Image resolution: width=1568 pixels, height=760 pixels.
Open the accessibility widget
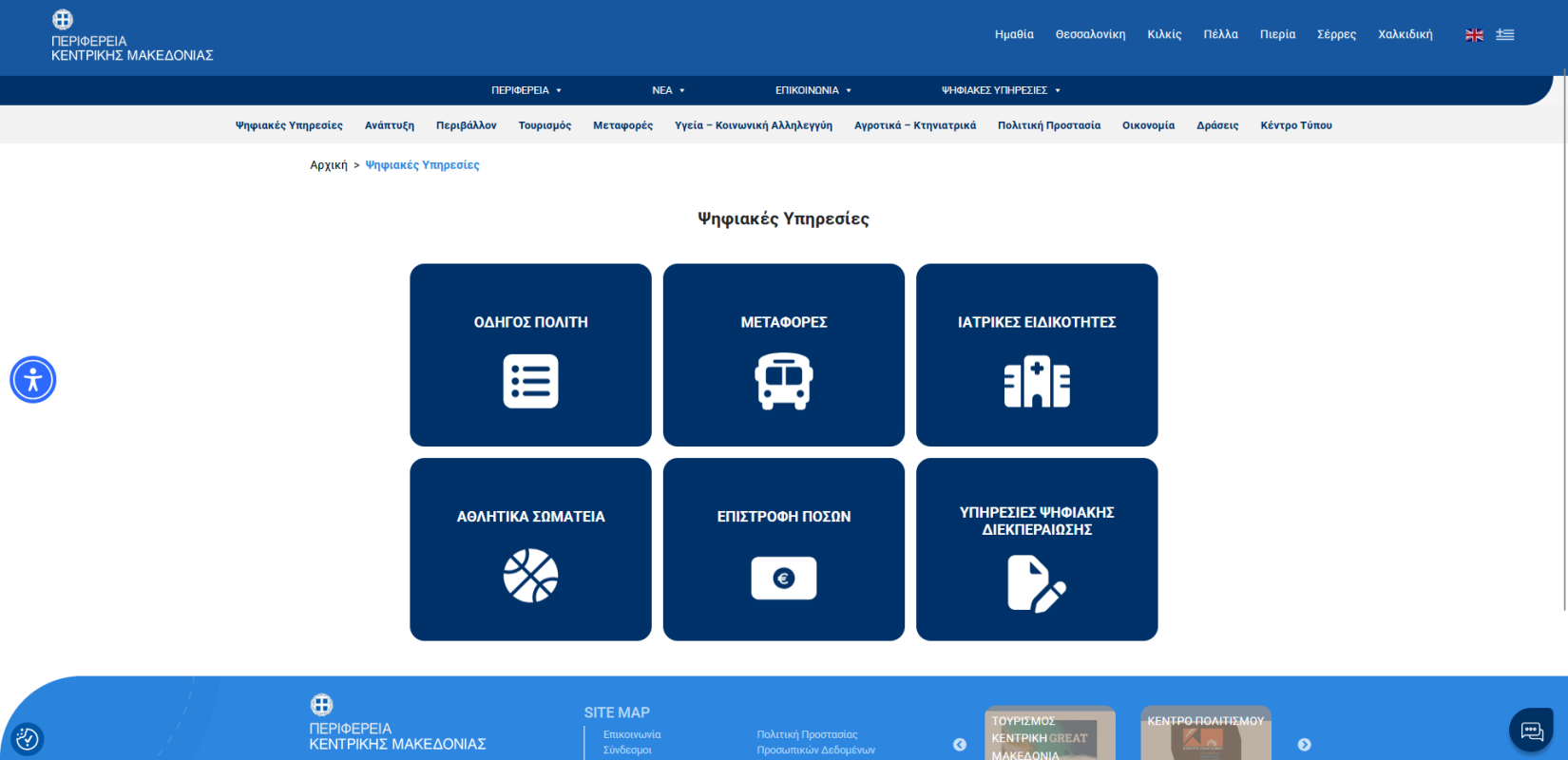33,380
